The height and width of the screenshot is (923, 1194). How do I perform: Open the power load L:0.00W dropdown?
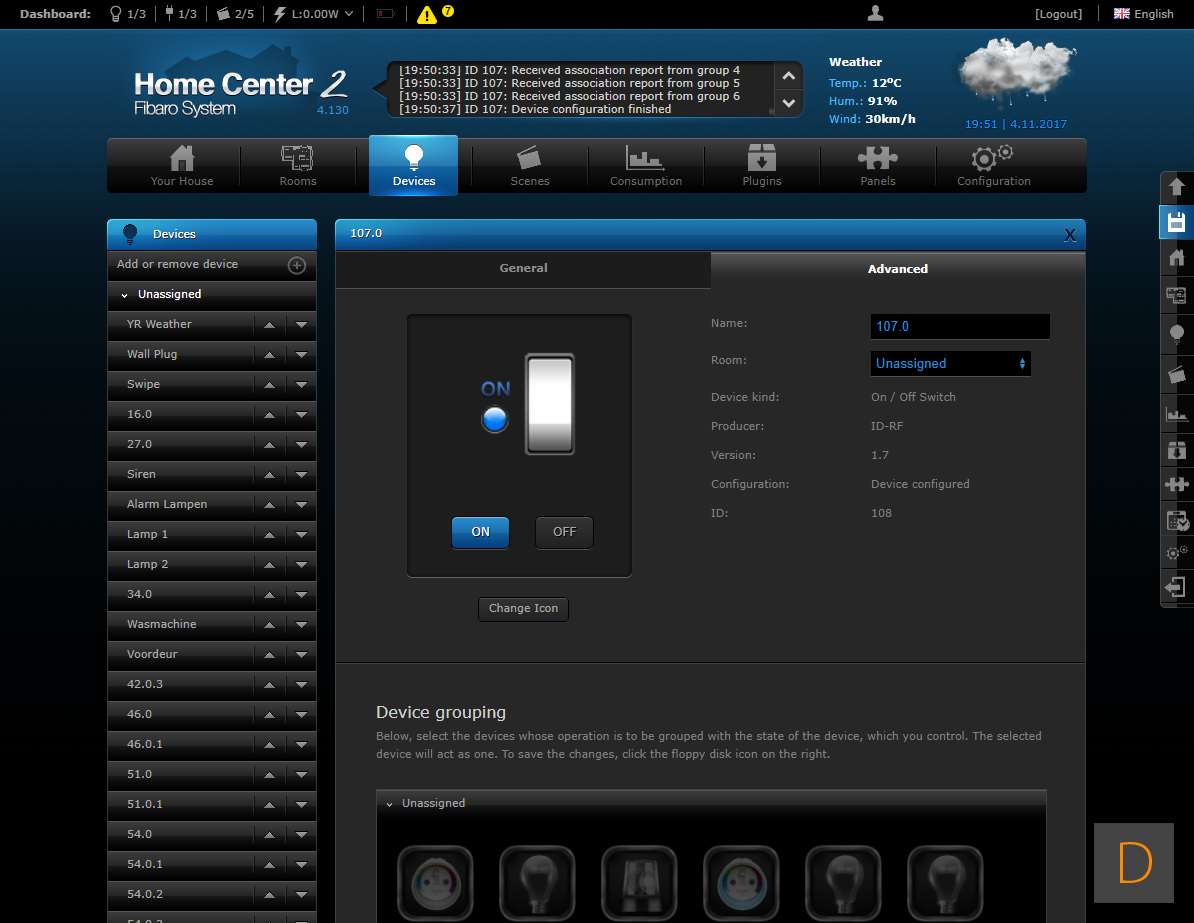click(314, 14)
